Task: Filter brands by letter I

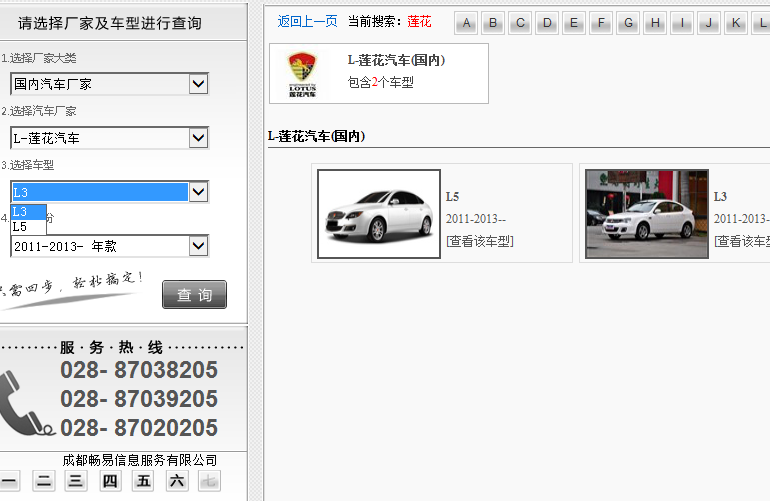Action: tap(682, 23)
